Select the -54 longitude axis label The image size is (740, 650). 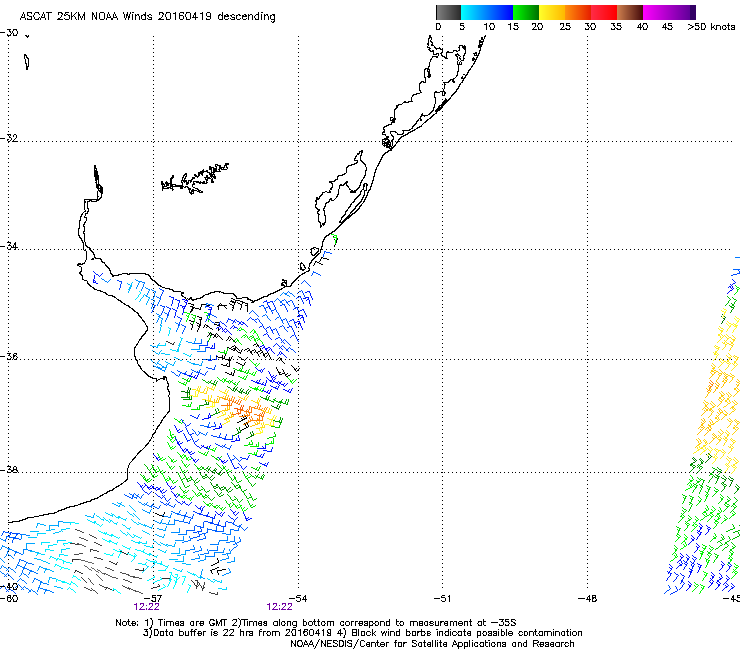297,599
